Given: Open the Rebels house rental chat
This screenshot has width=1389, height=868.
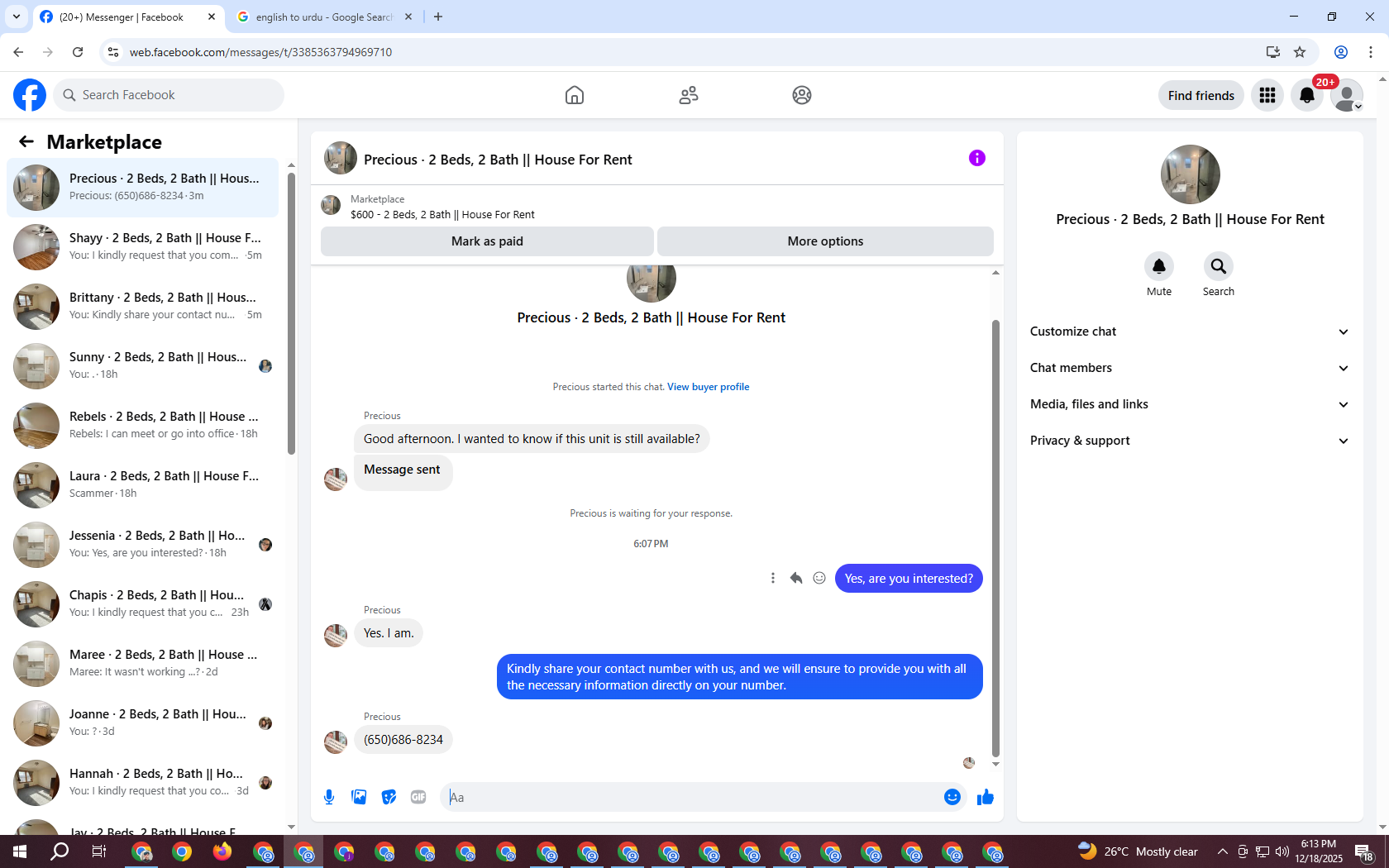Looking at the screenshot, I should [142, 426].
